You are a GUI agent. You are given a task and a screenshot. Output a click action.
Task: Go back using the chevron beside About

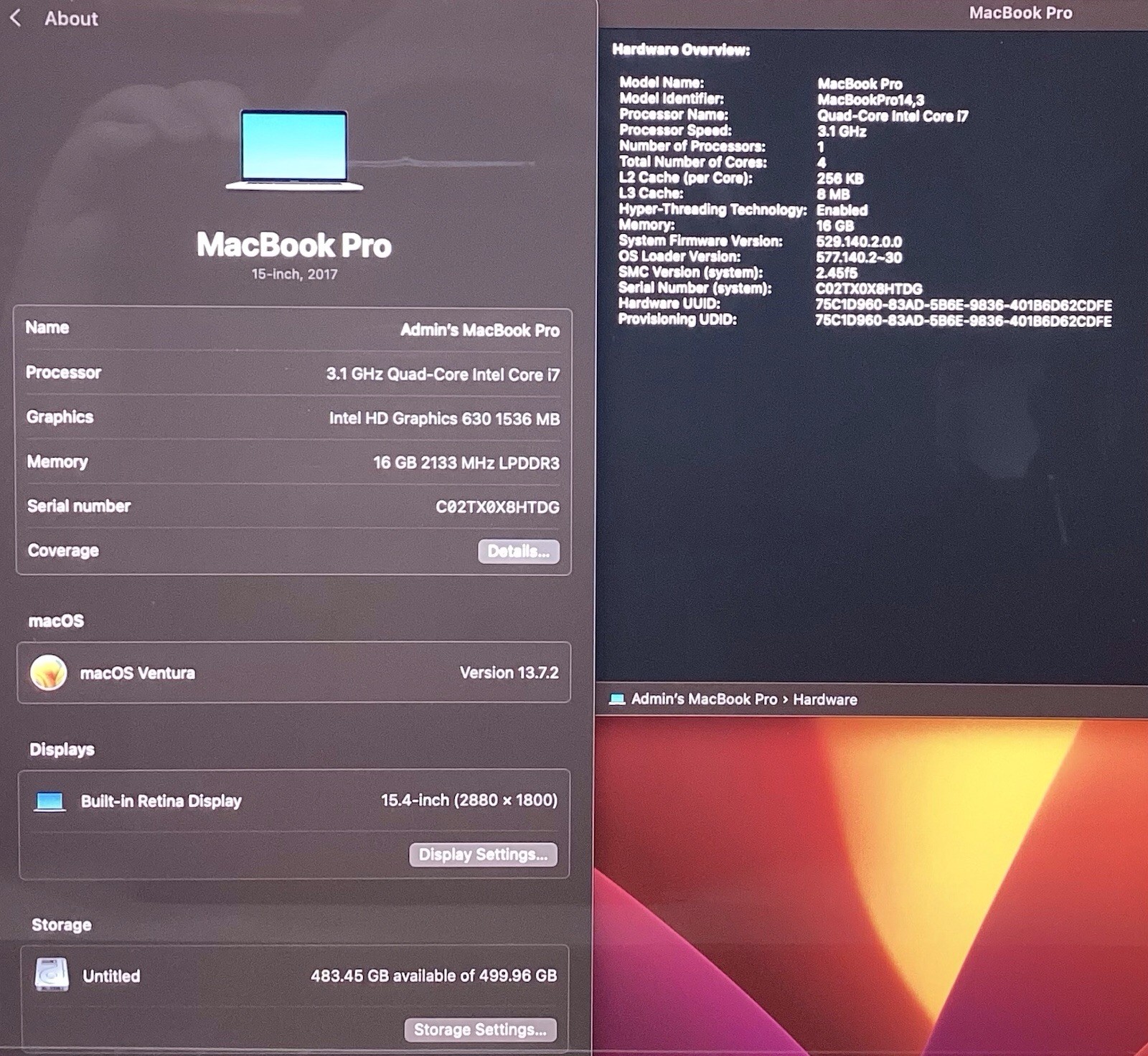click(x=15, y=18)
